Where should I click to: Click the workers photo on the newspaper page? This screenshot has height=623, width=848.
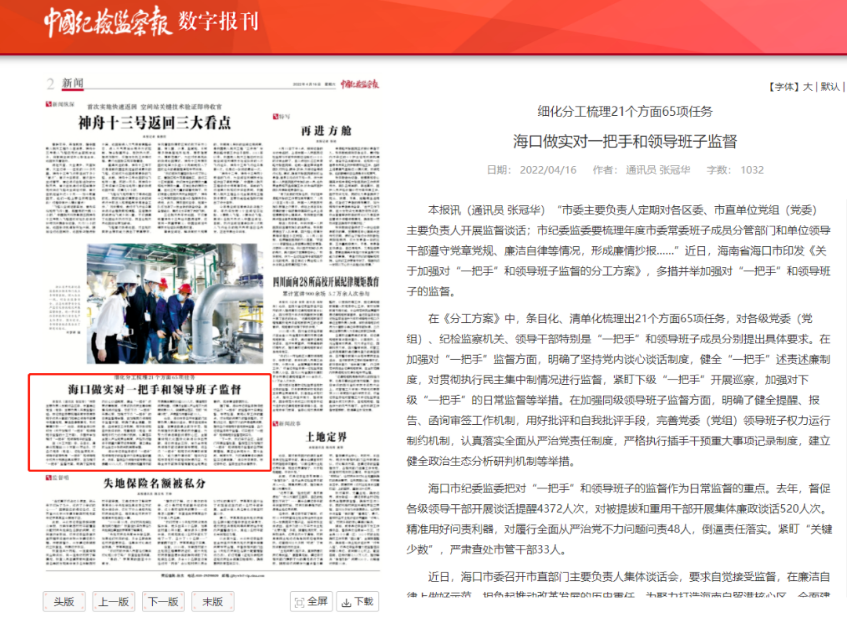tap(175, 303)
